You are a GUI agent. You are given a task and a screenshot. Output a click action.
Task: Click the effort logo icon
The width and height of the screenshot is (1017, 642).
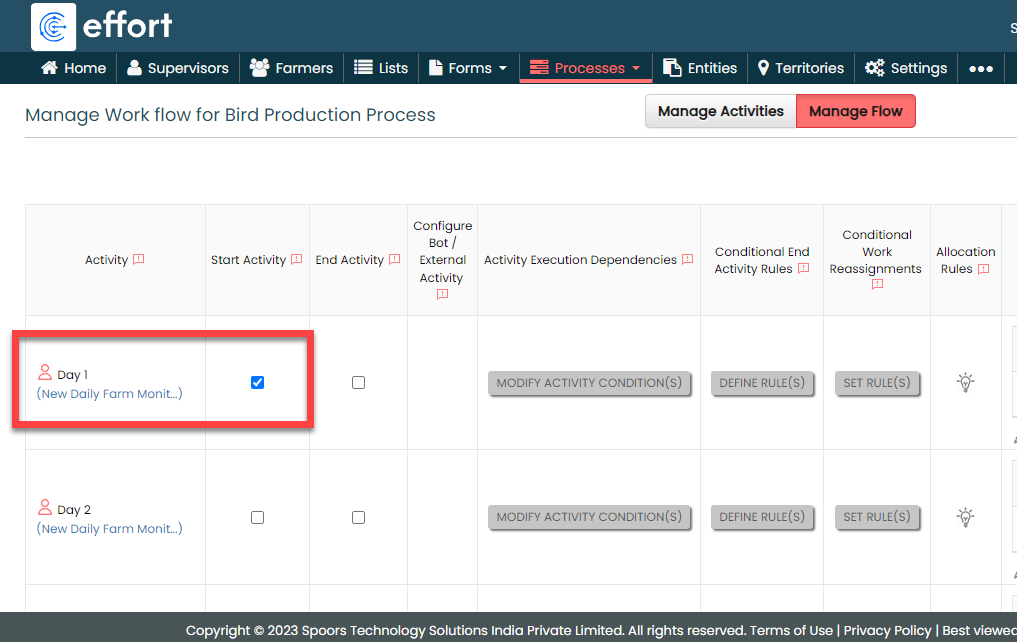click(54, 27)
